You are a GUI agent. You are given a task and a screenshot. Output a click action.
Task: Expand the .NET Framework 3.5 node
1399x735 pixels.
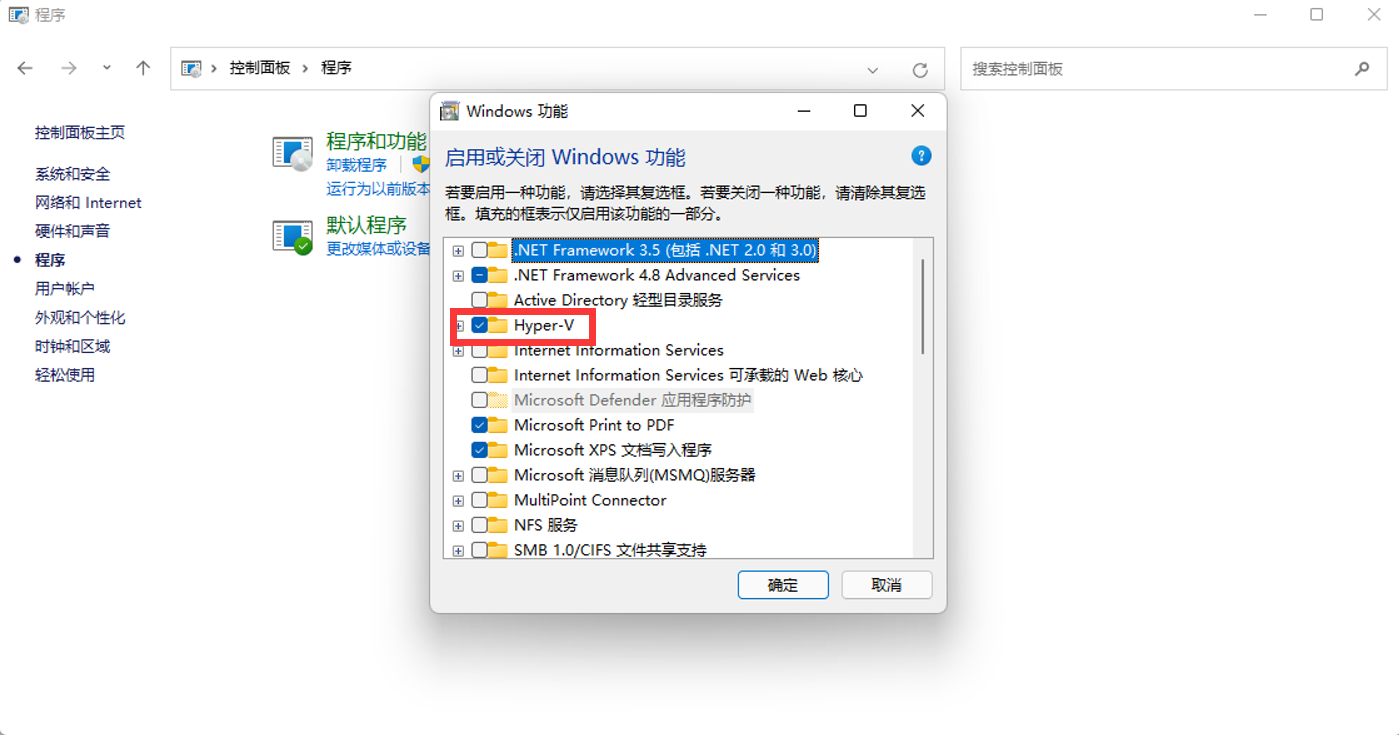point(458,250)
